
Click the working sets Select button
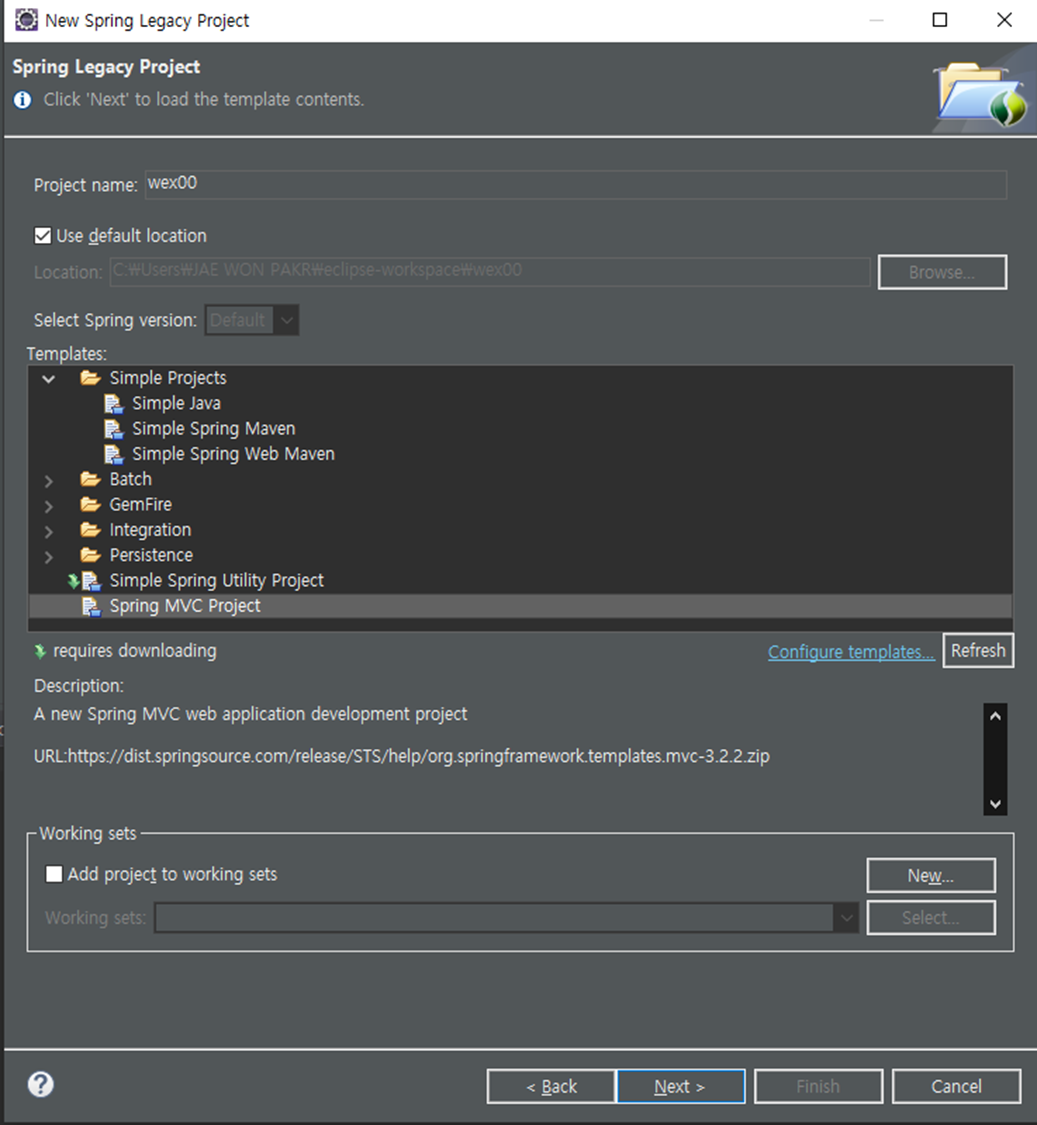click(931, 918)
